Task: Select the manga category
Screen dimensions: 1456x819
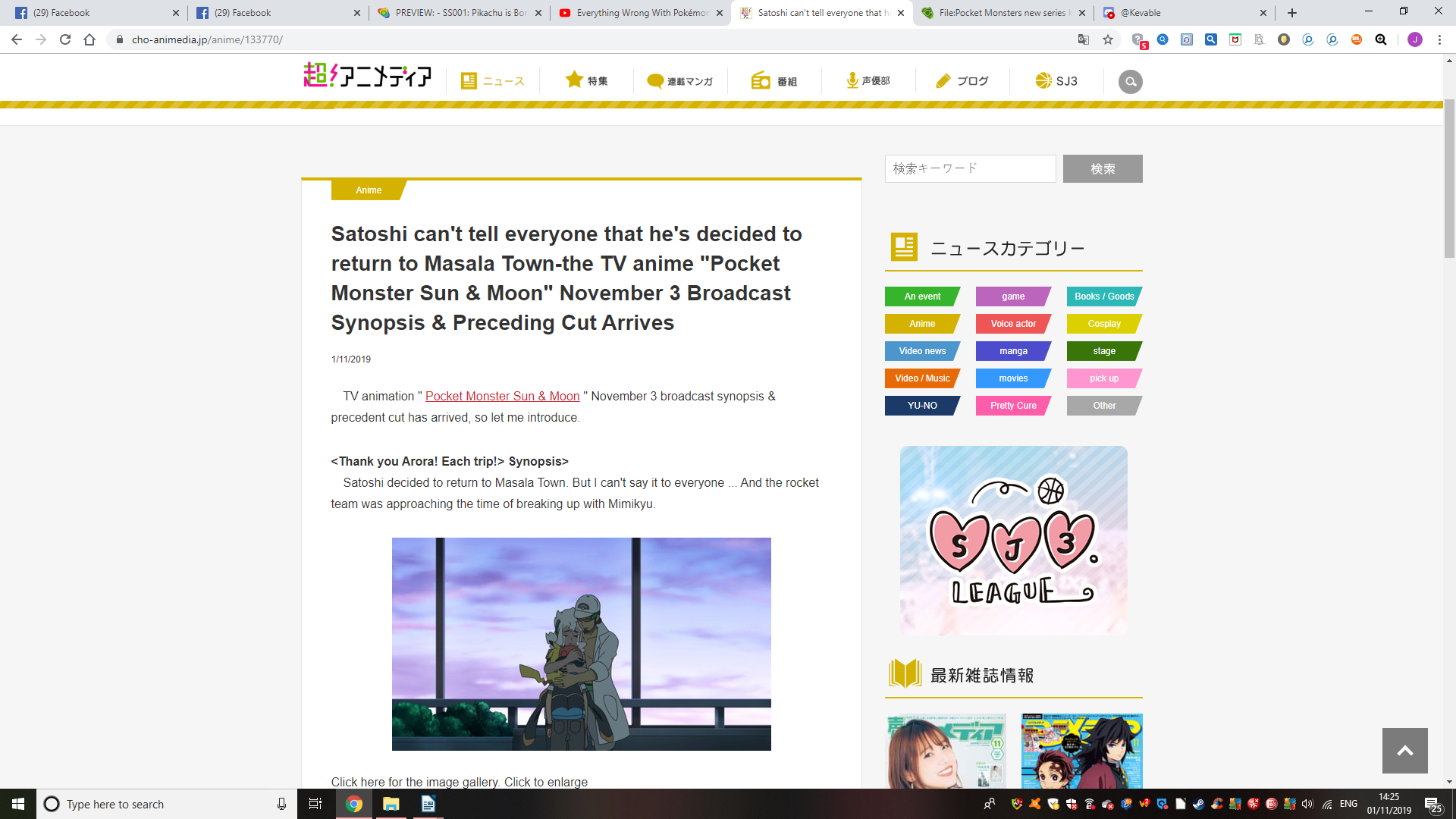Action: (1013, 351)
